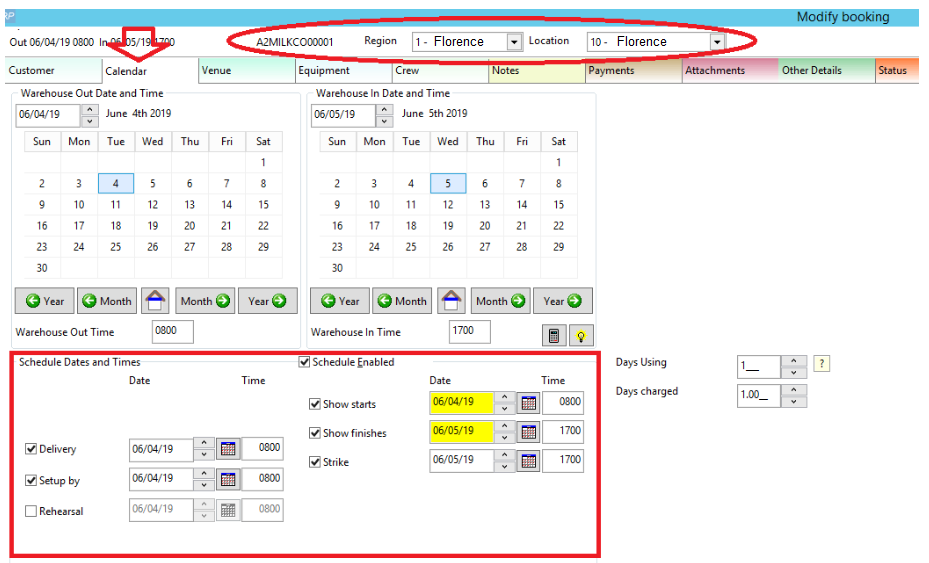
Task: Increment the Strike date spinner
Action: click(x=504, y=455)
